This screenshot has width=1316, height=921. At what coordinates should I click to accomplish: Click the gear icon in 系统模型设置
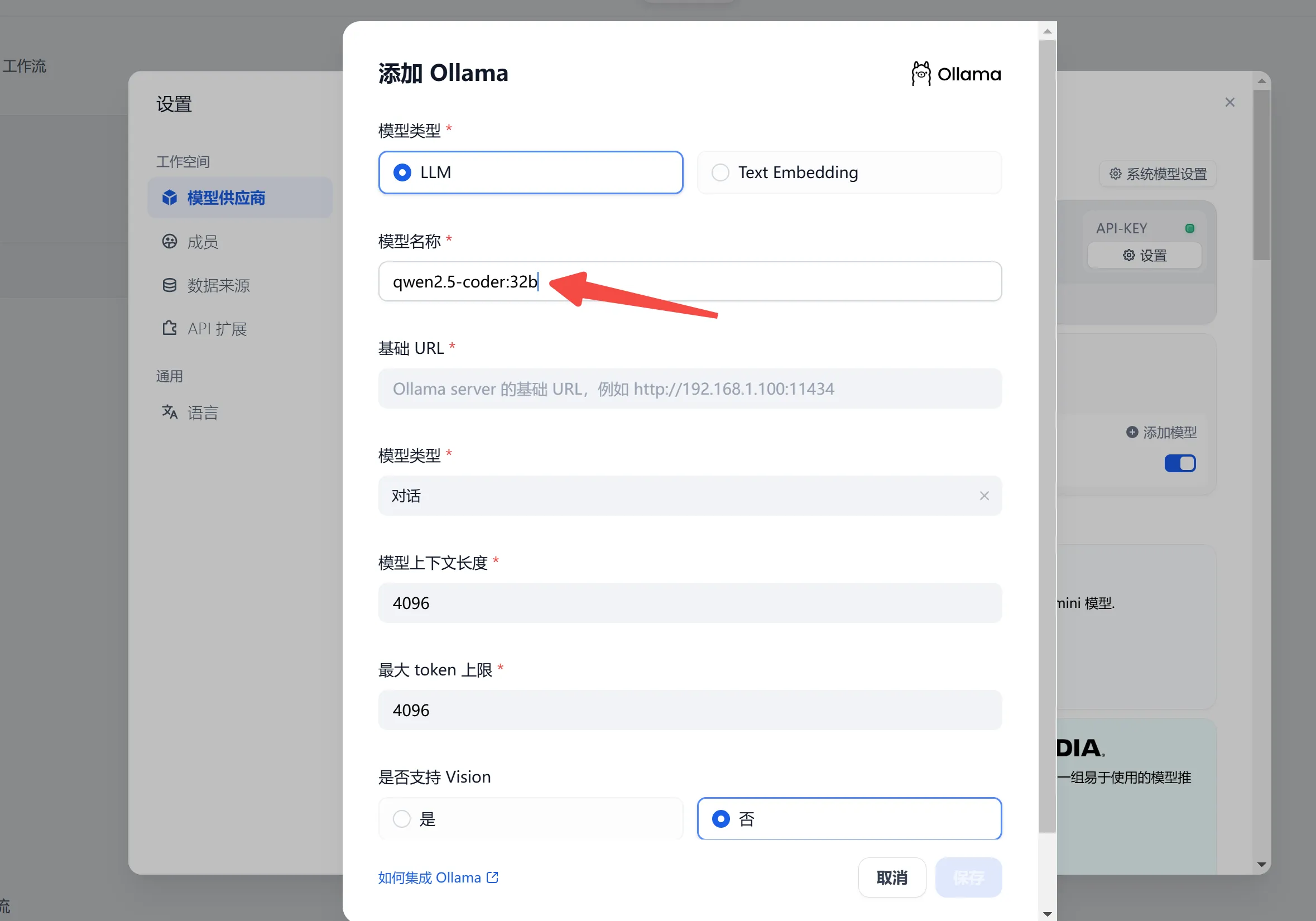(1115, 174)
